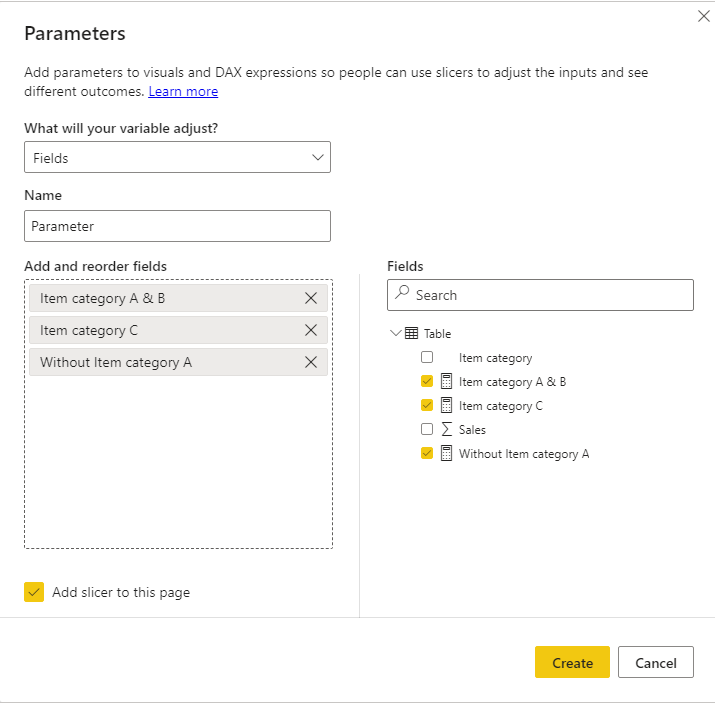715x703 pixels.
Task: Check the Item category field checkbox
Action: click(x=427, y=357)
